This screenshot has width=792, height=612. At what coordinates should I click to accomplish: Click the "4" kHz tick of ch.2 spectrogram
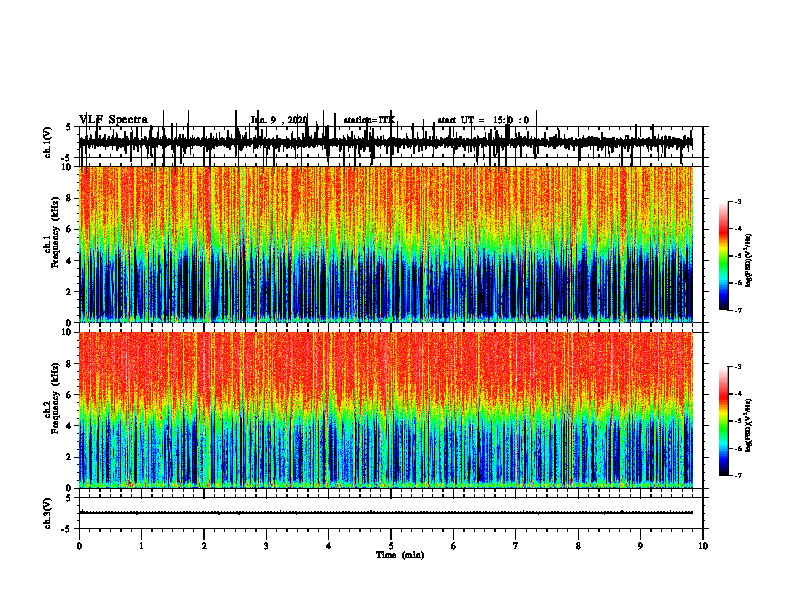[x=70, y=426]
